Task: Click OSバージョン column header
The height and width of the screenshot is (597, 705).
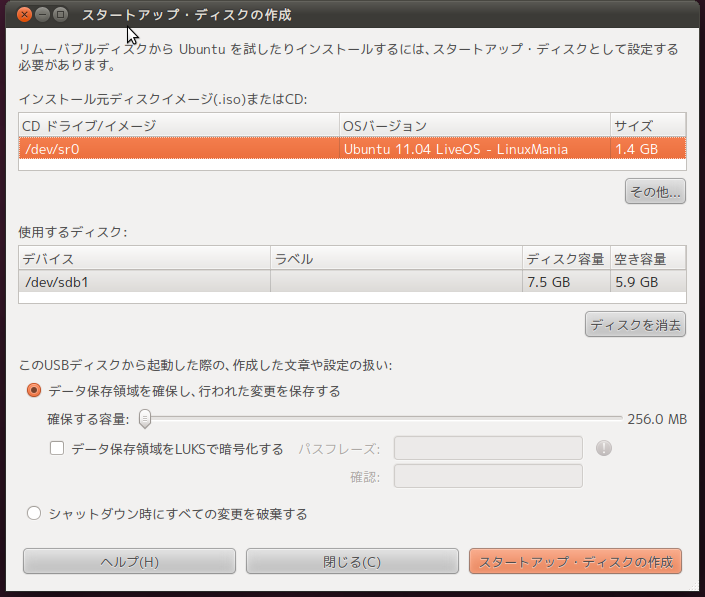Action: (x=475, y=125)
